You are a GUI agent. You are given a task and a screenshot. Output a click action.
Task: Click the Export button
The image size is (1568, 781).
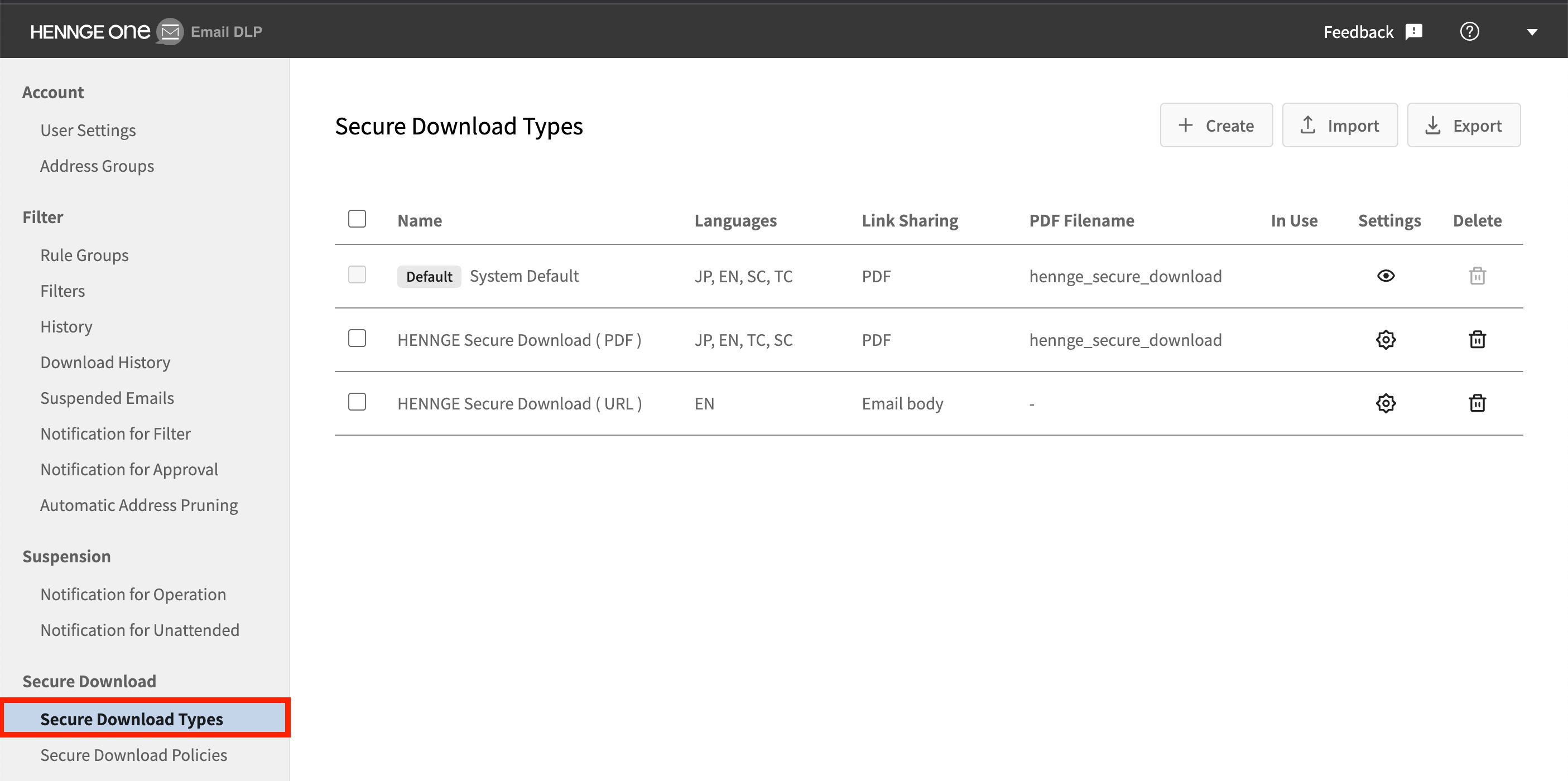[x=1463, y=126]
